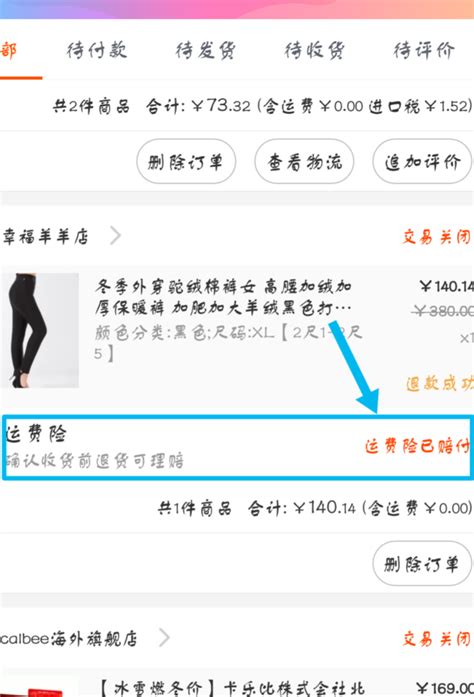Click the 运费险已赔付 status text
The image size is (474, 697).
pyautogui.click(x=417, y=445)
